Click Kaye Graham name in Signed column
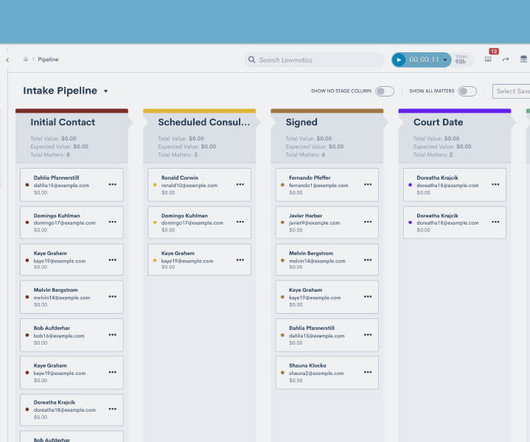The height and width of the screenshot is (442, 530). coord(306,290)
